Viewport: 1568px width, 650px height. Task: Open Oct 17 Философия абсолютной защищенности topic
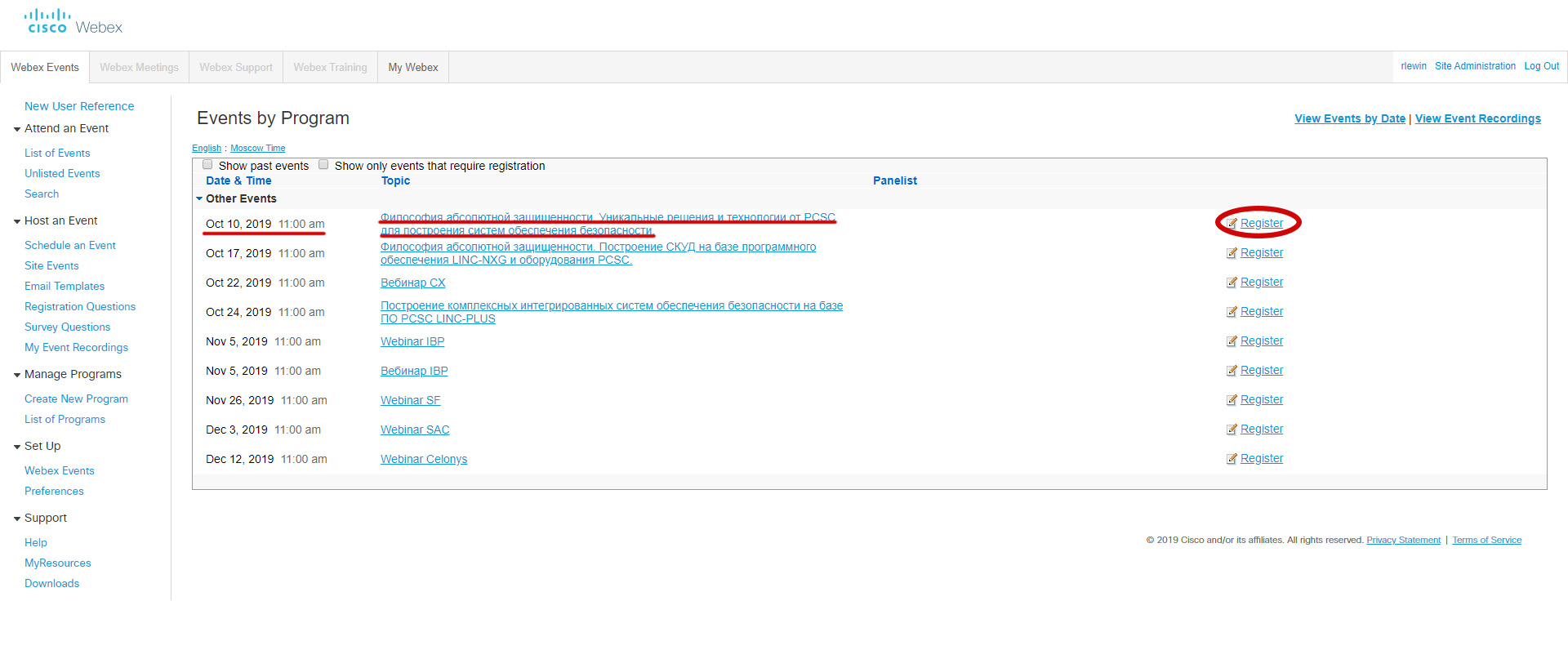[x=598, y=253]
